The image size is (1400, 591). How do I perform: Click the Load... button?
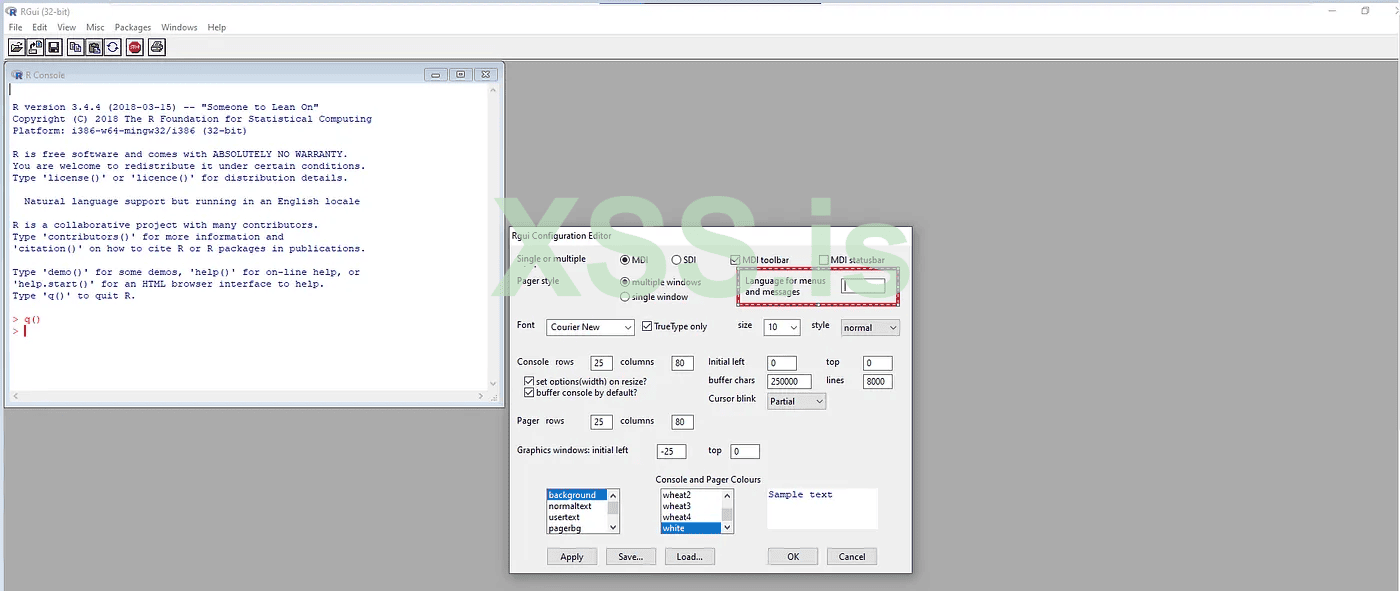(x=690, y=556)
